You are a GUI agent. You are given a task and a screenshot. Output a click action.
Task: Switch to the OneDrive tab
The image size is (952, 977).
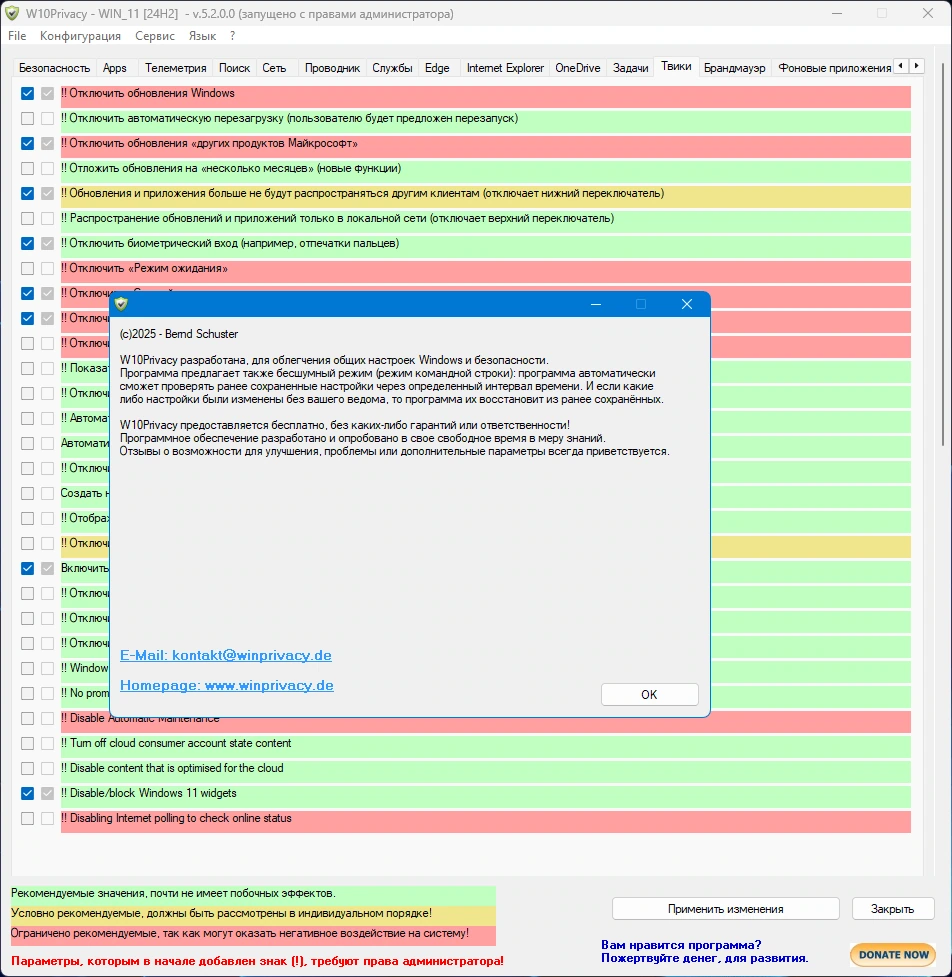click(x=578, y=68)
